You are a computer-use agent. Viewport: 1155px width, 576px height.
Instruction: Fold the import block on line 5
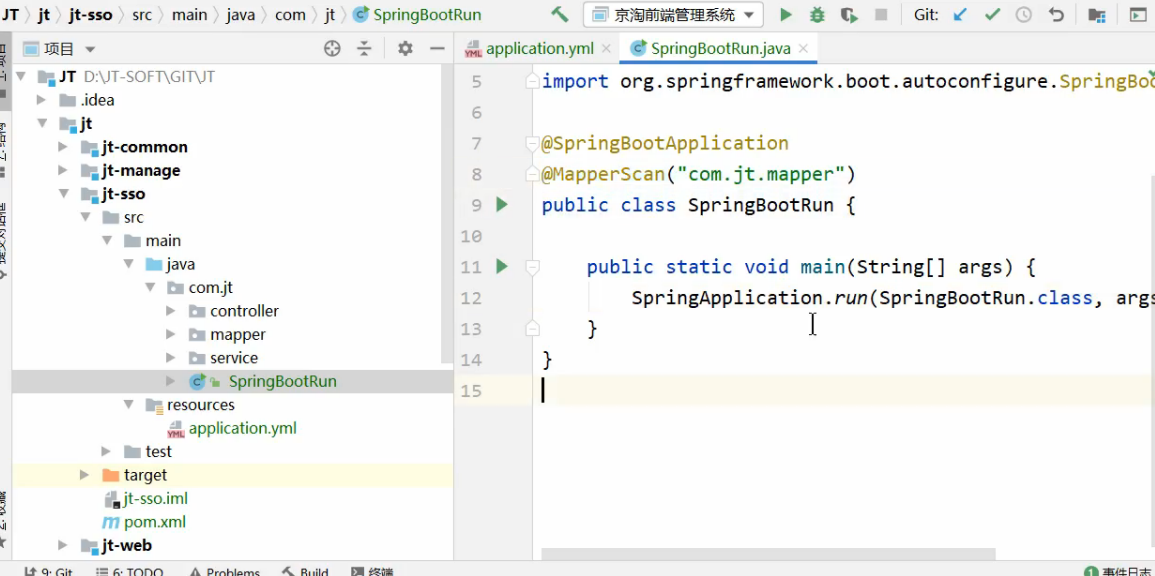[533, 82]
